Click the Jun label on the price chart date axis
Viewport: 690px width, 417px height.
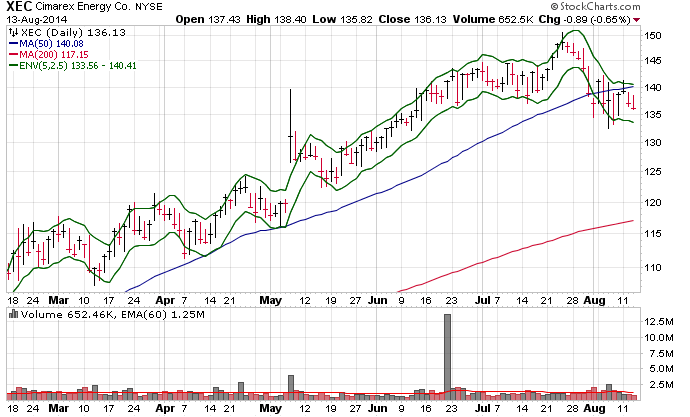click(378, 300)
